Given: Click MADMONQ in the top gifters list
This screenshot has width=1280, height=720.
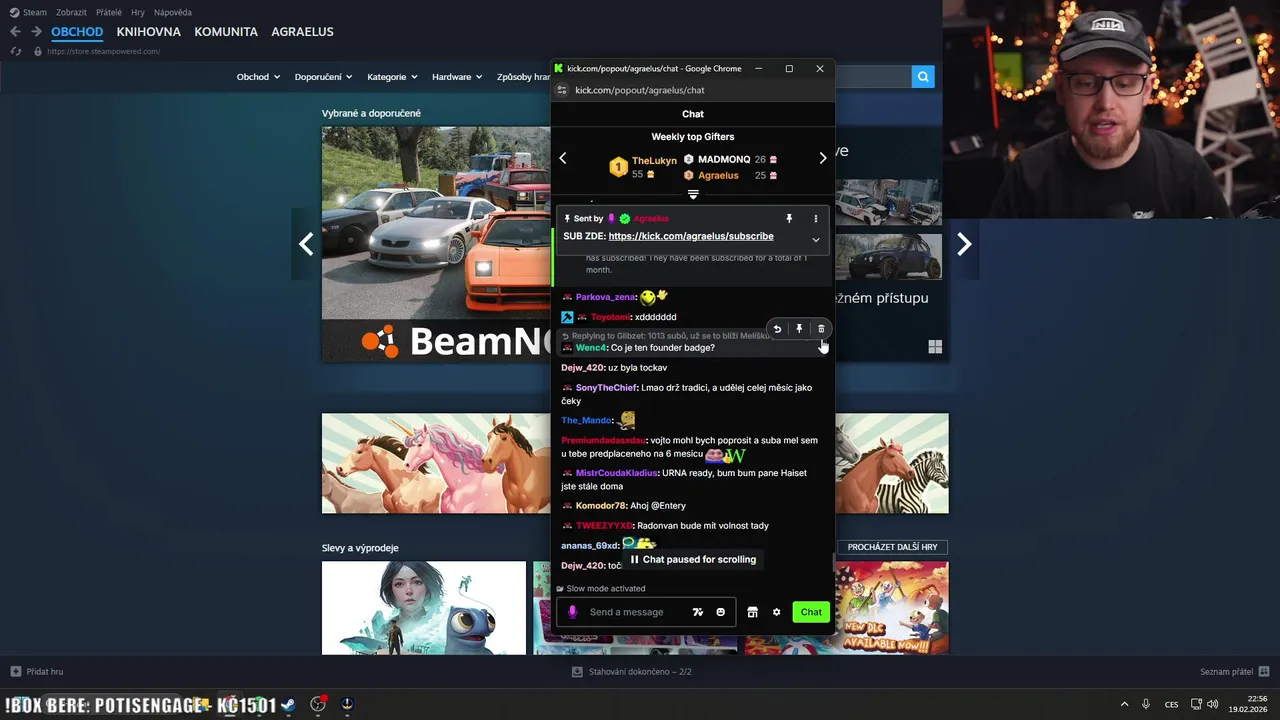Looking at the screenshot, I should [724, 159].
